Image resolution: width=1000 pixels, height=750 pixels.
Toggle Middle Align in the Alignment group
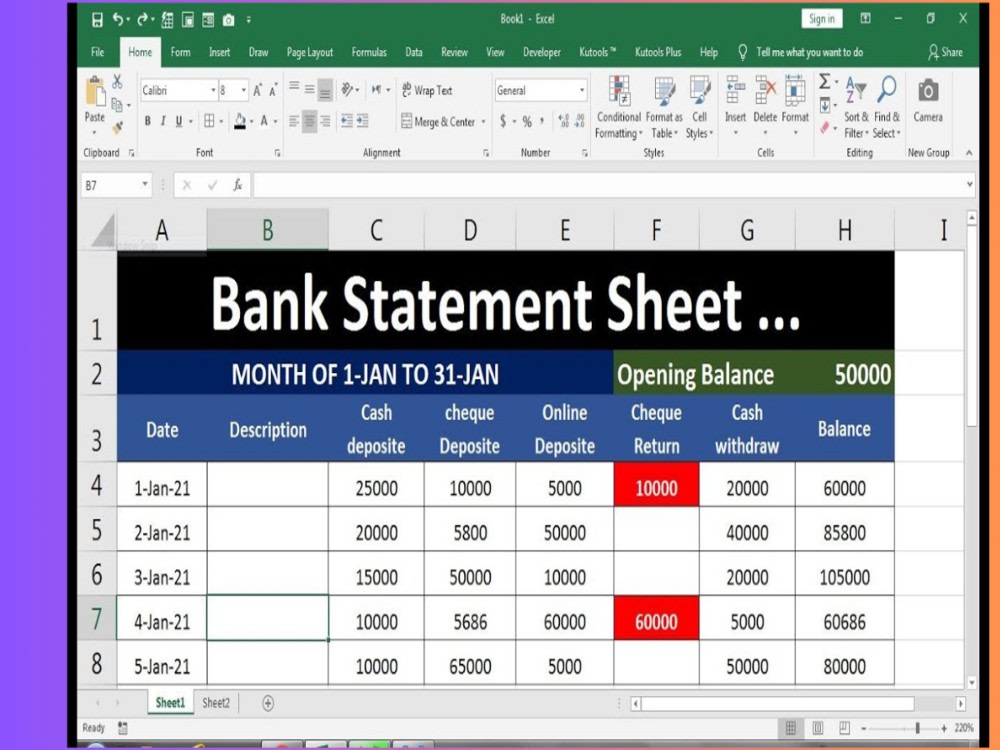point(309,89)
